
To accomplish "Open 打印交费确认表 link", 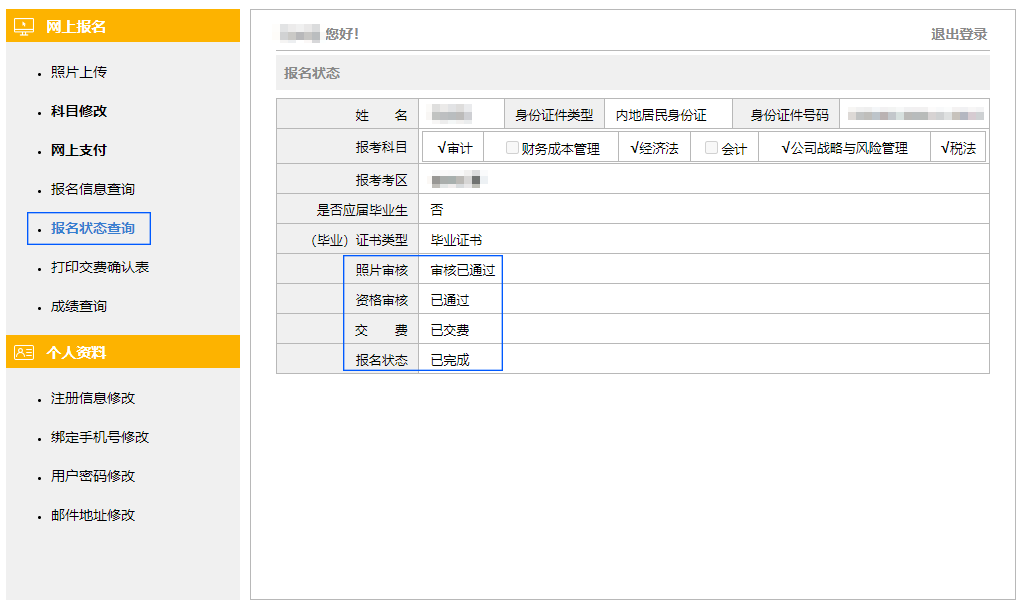I will click(100, 267).
